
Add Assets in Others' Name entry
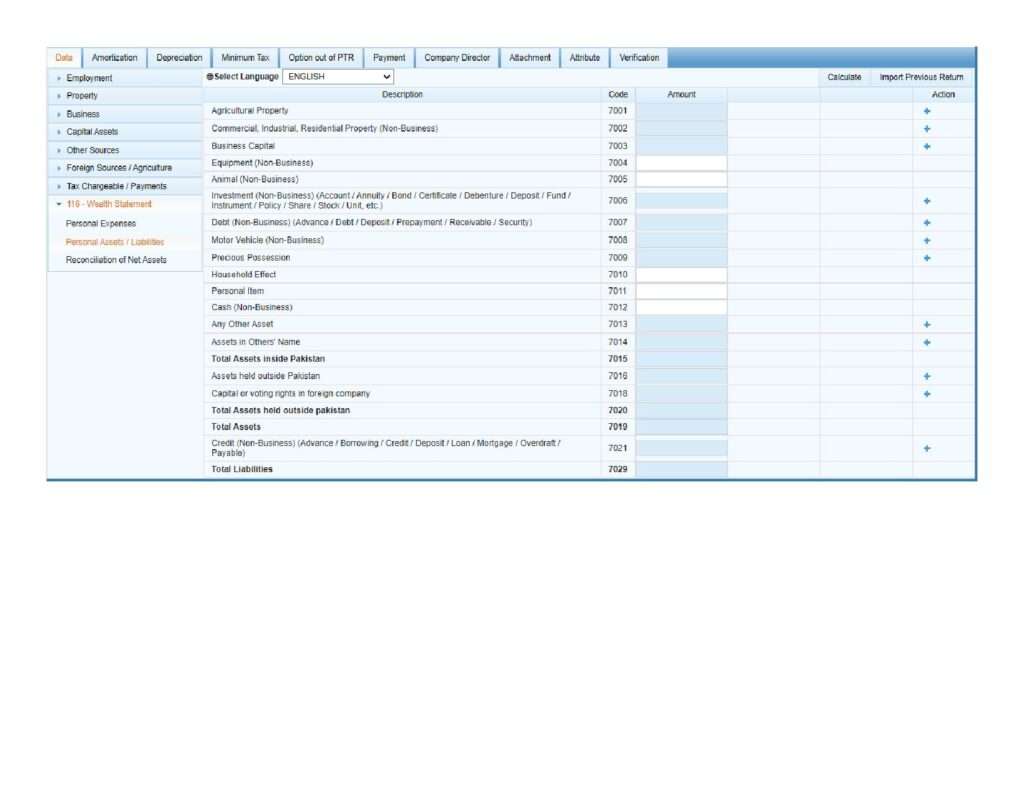(927, 343)
